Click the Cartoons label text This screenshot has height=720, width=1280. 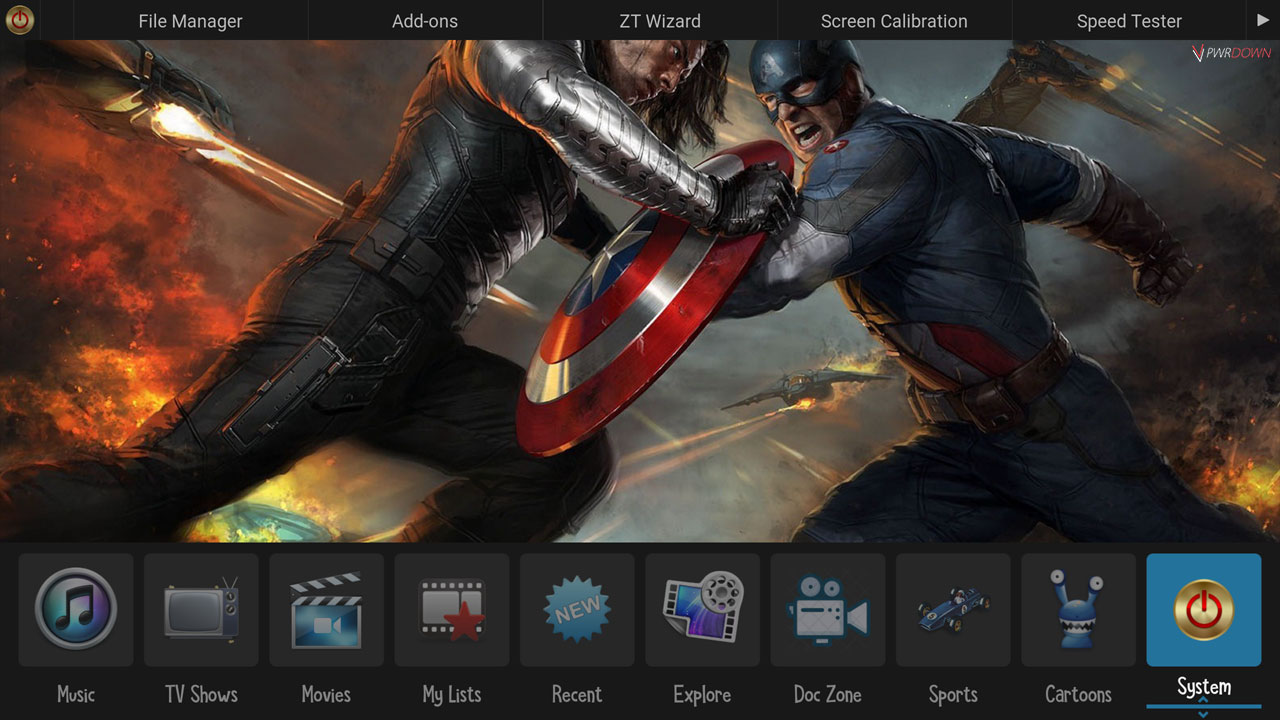click(x=1078, y=694)
